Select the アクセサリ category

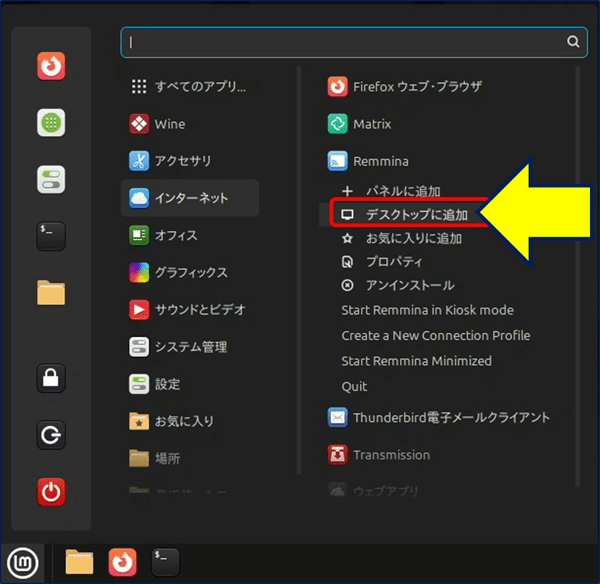[190, 161]
